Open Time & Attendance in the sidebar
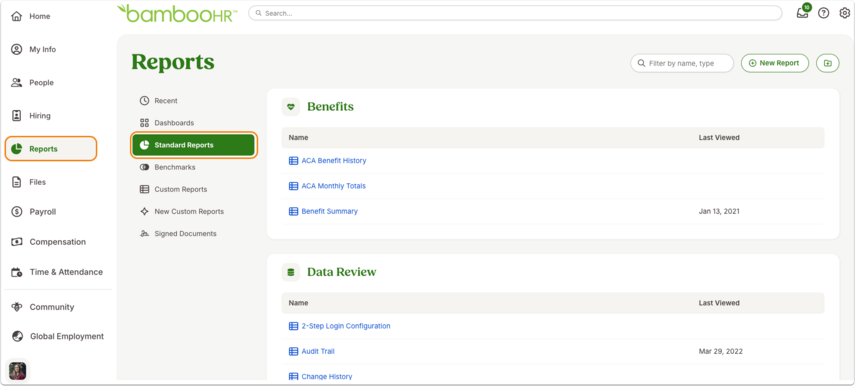Viewport: 855px width, 386px height. point(66,272)
